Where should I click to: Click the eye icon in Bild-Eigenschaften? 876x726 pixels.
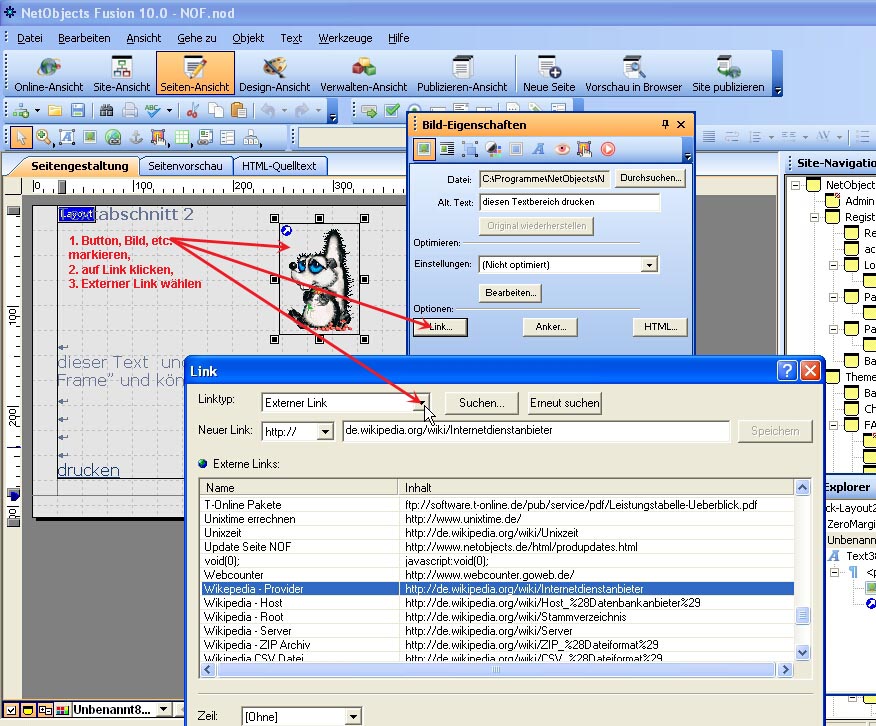click(562, 149)
